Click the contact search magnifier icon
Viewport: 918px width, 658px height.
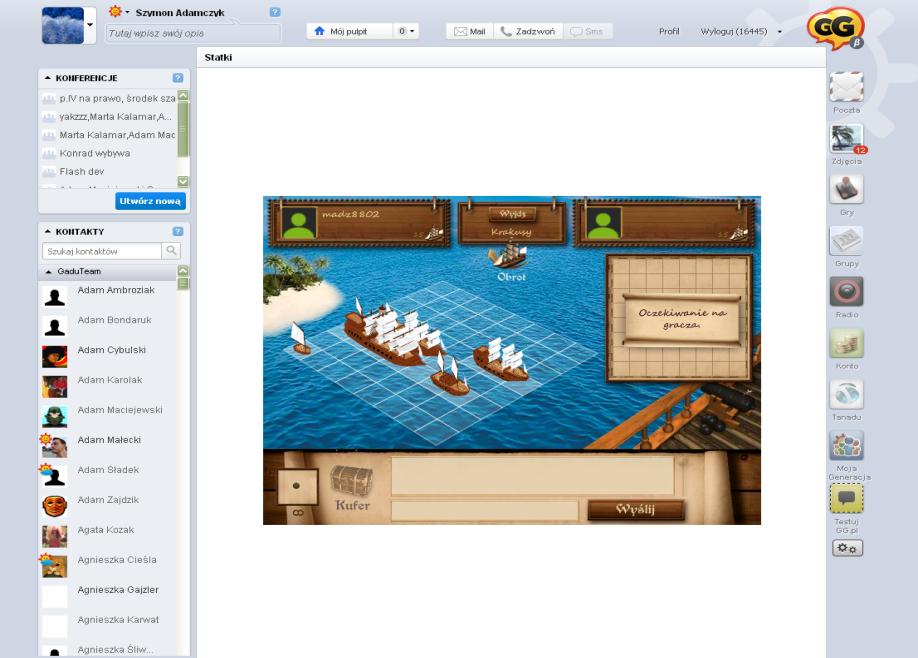(x=171, y=251)
